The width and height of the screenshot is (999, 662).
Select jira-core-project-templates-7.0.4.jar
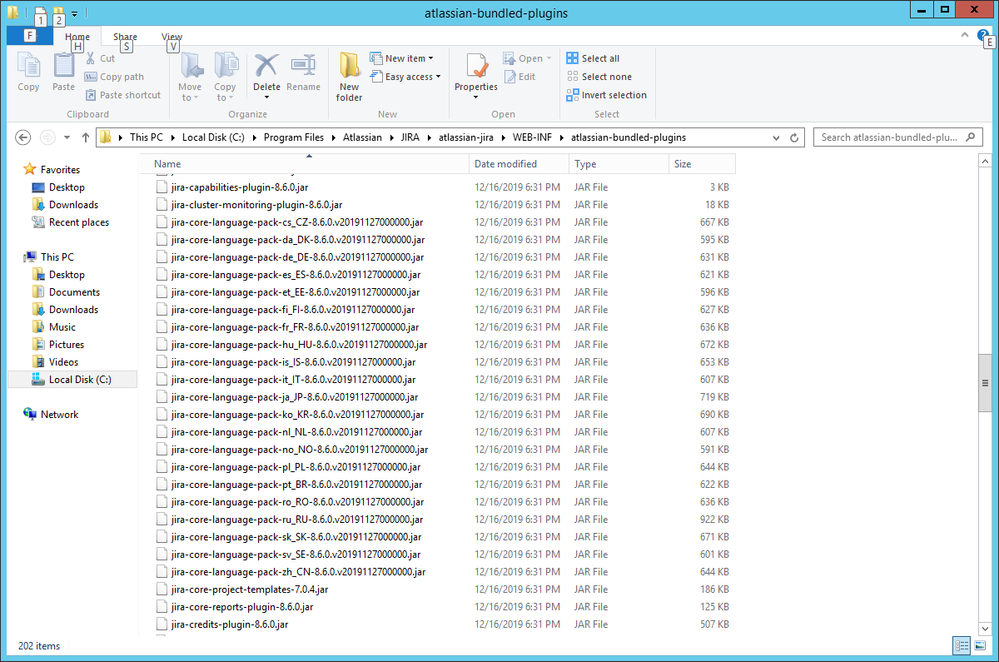click(x=250, y=589)
